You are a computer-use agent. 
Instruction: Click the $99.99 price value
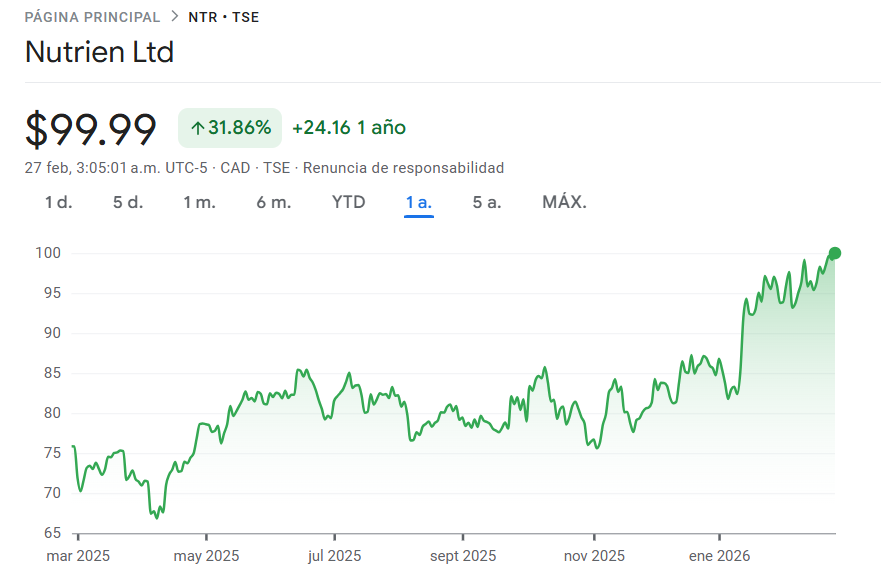point(90,130)
